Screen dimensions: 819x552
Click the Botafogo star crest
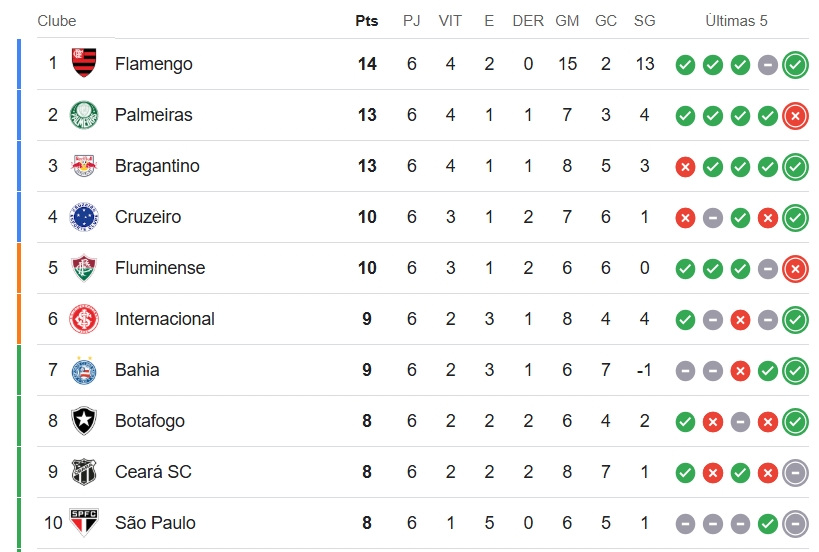(x=84, y=420)
